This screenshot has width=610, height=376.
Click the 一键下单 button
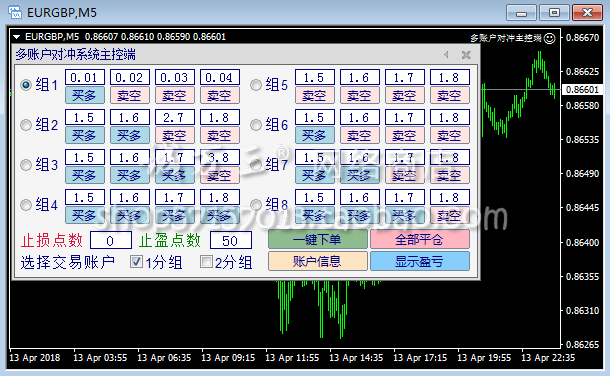(x=317, y=240)
